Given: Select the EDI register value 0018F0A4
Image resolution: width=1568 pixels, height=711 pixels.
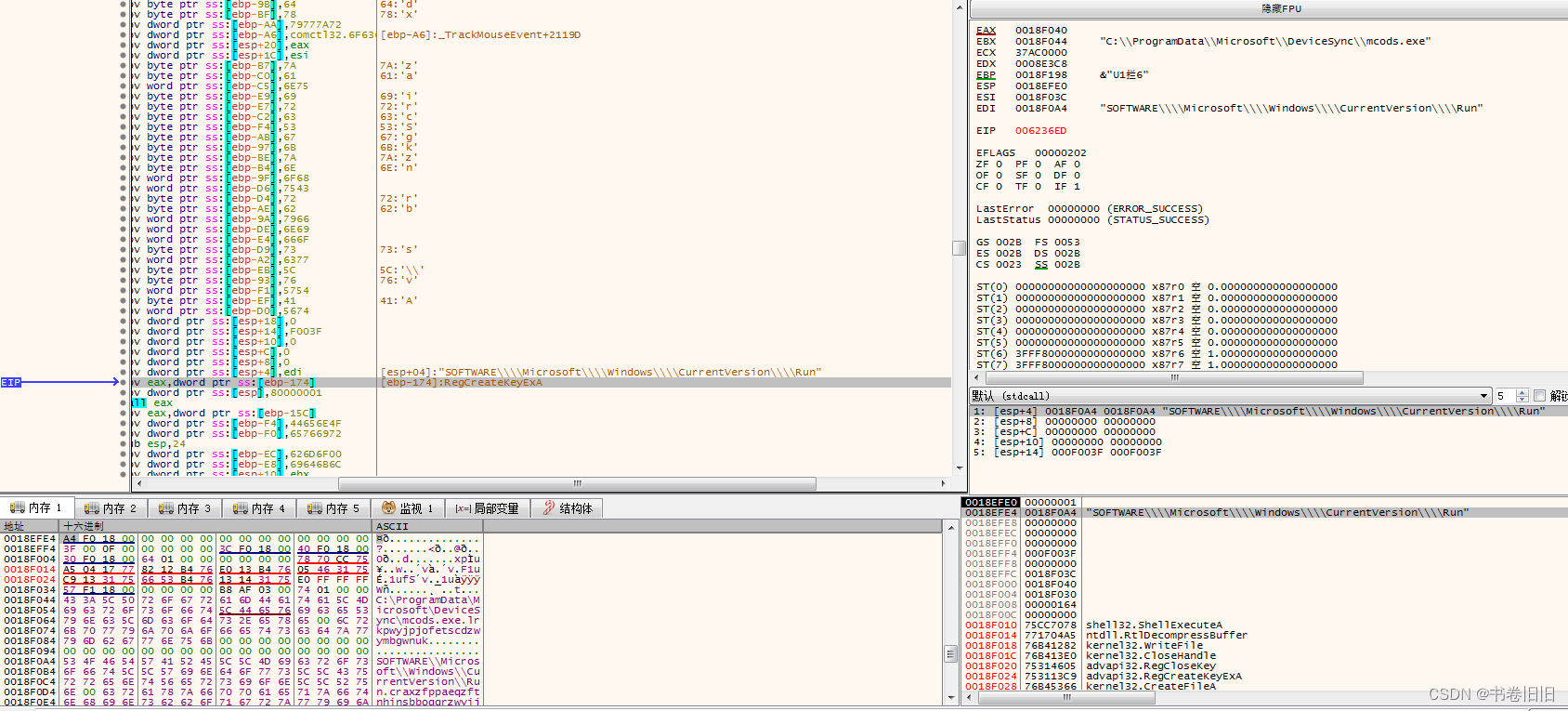Looking at the screenshot, I should tap(1040, 109).
